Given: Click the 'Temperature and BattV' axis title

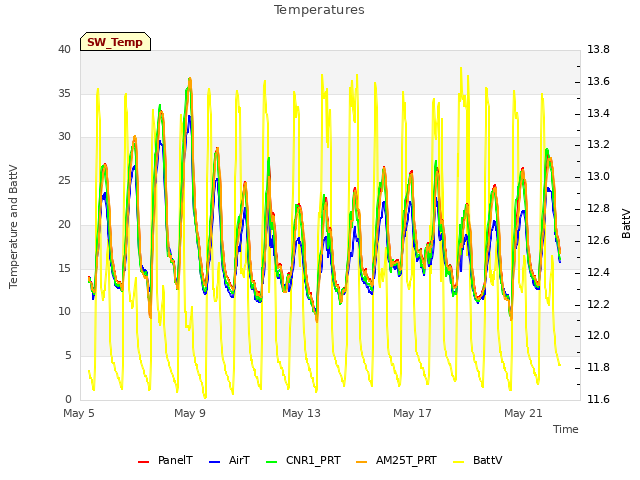Looking at the screenshot, I should click(13, 227).
